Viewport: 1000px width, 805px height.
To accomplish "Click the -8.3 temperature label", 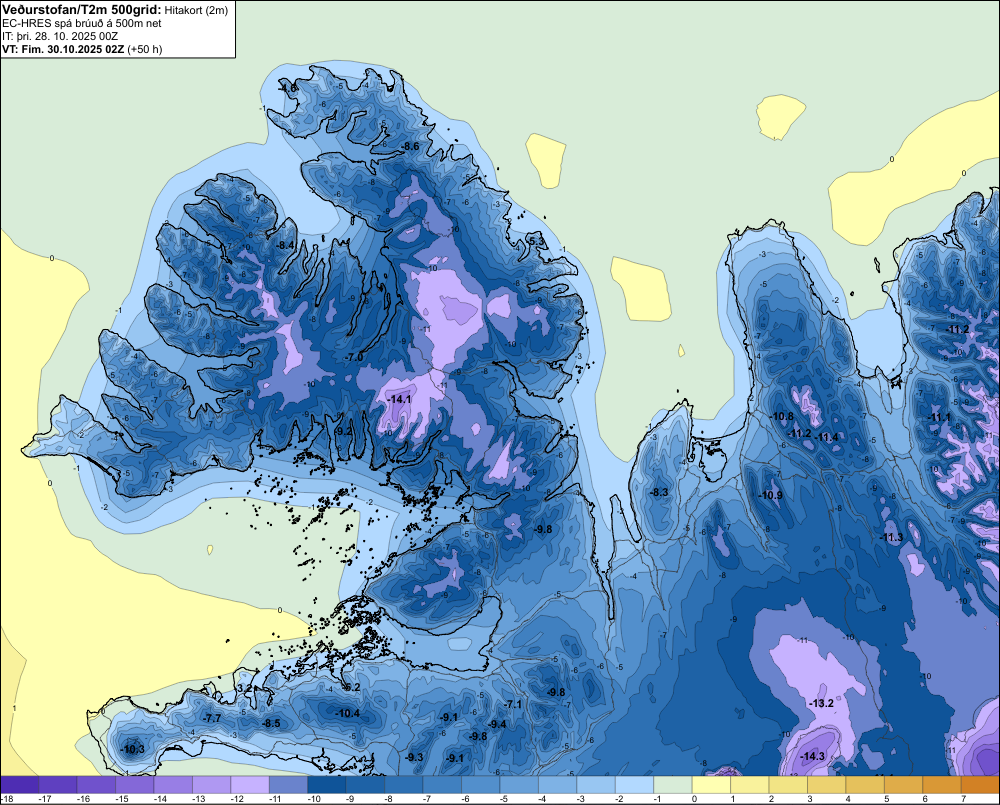I will pos(659,492).
